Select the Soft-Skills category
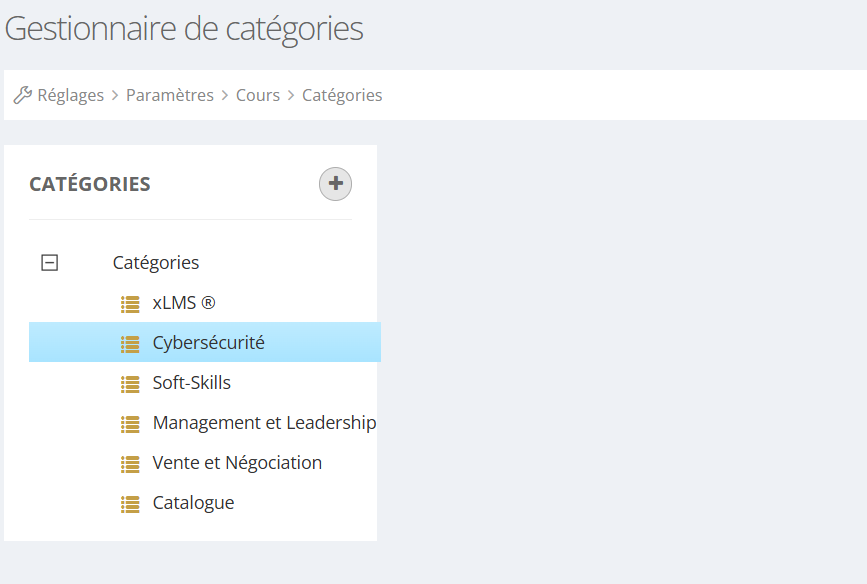The height and width of the screenshot is (584, 867). coord(191,383)
